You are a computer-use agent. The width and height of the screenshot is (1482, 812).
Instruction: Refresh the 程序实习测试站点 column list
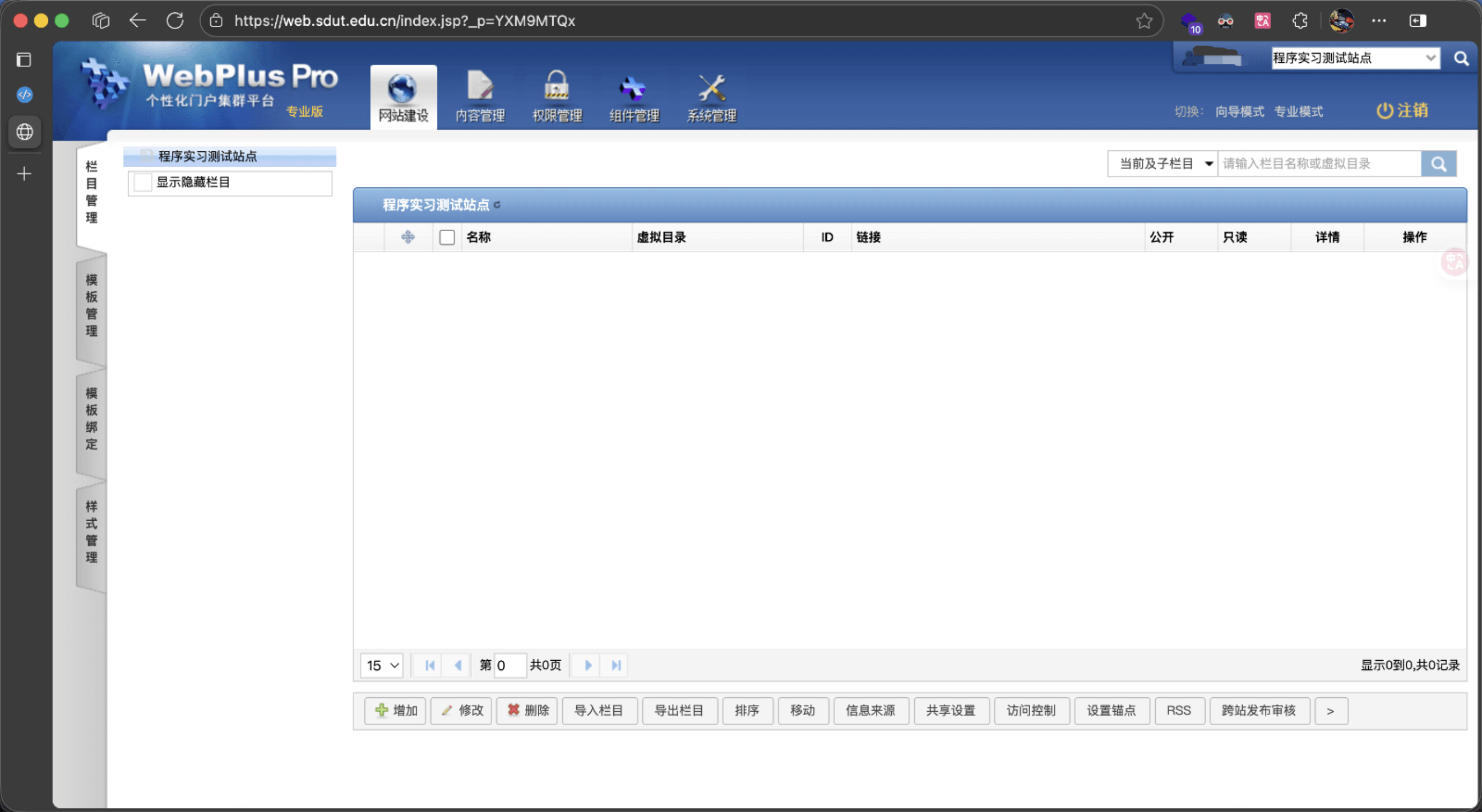tap(498, 205)
